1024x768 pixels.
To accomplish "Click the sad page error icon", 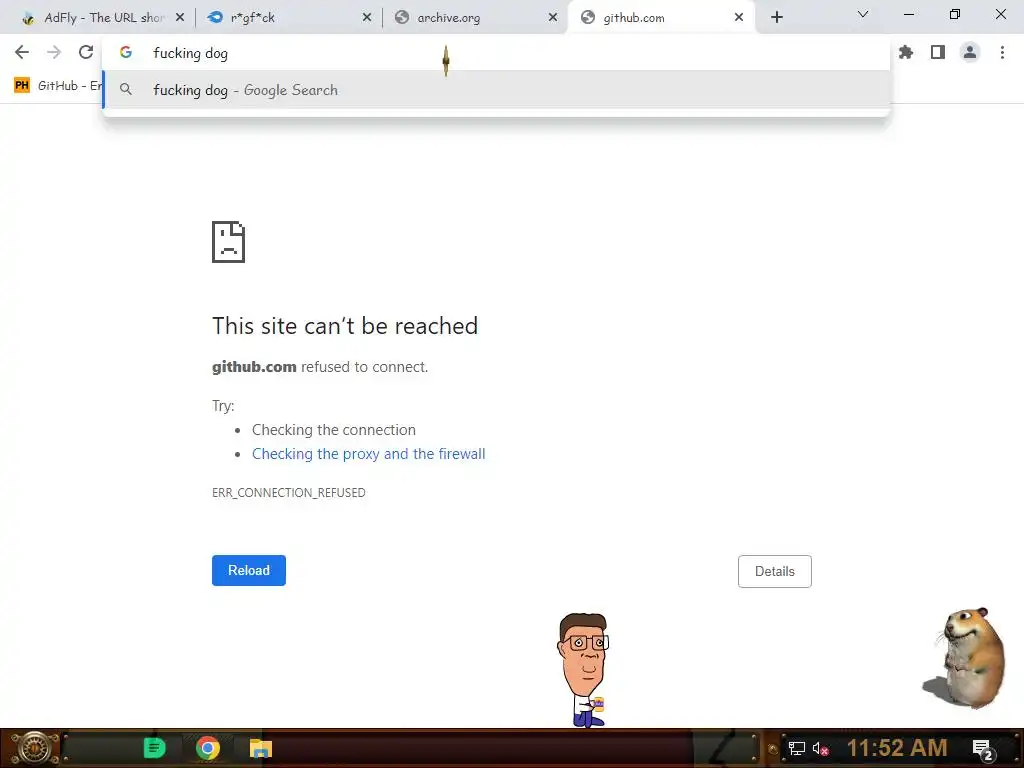I will click(x=229, y=242).
